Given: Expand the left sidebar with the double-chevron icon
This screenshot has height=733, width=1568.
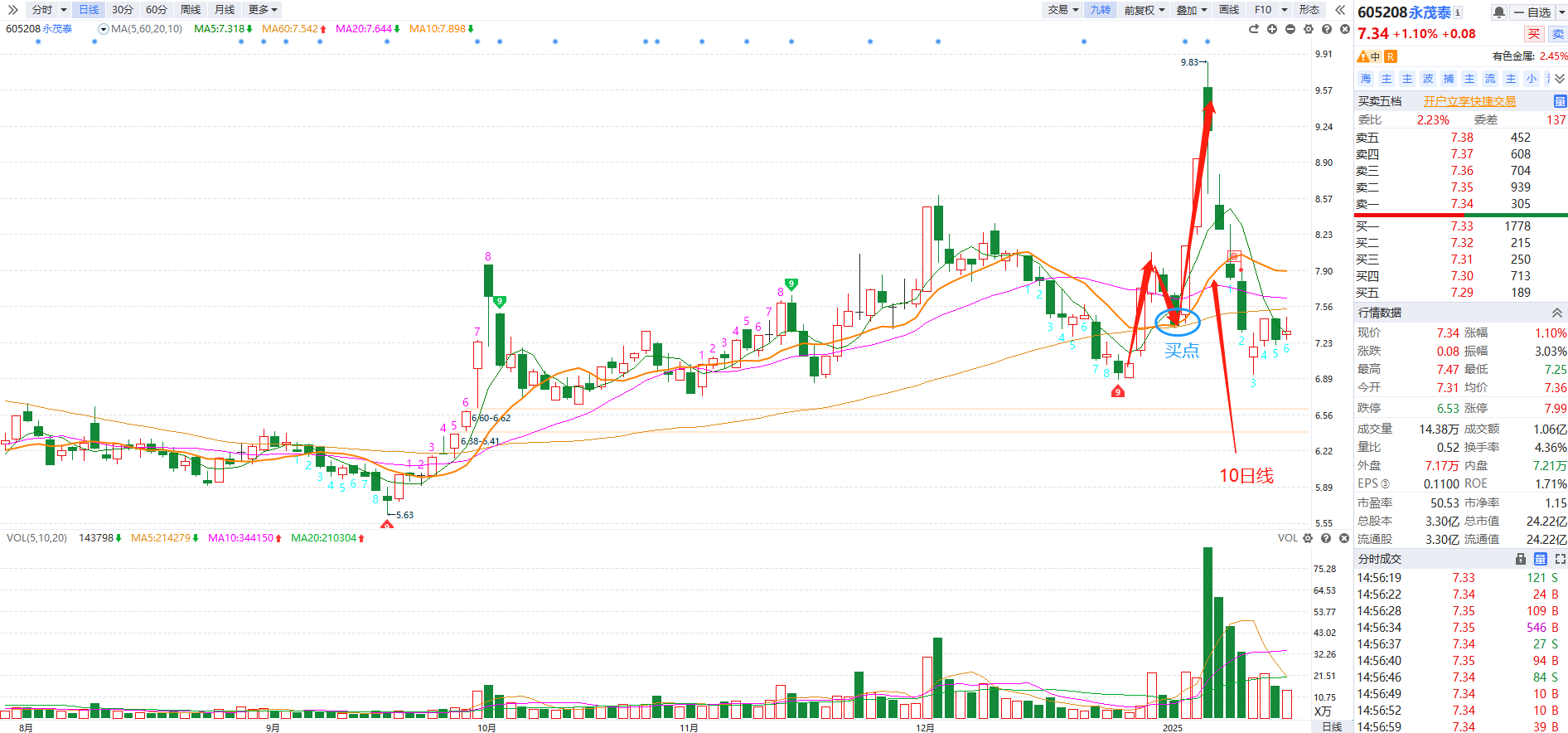Looking at the screenshot, I should point(12,10).
